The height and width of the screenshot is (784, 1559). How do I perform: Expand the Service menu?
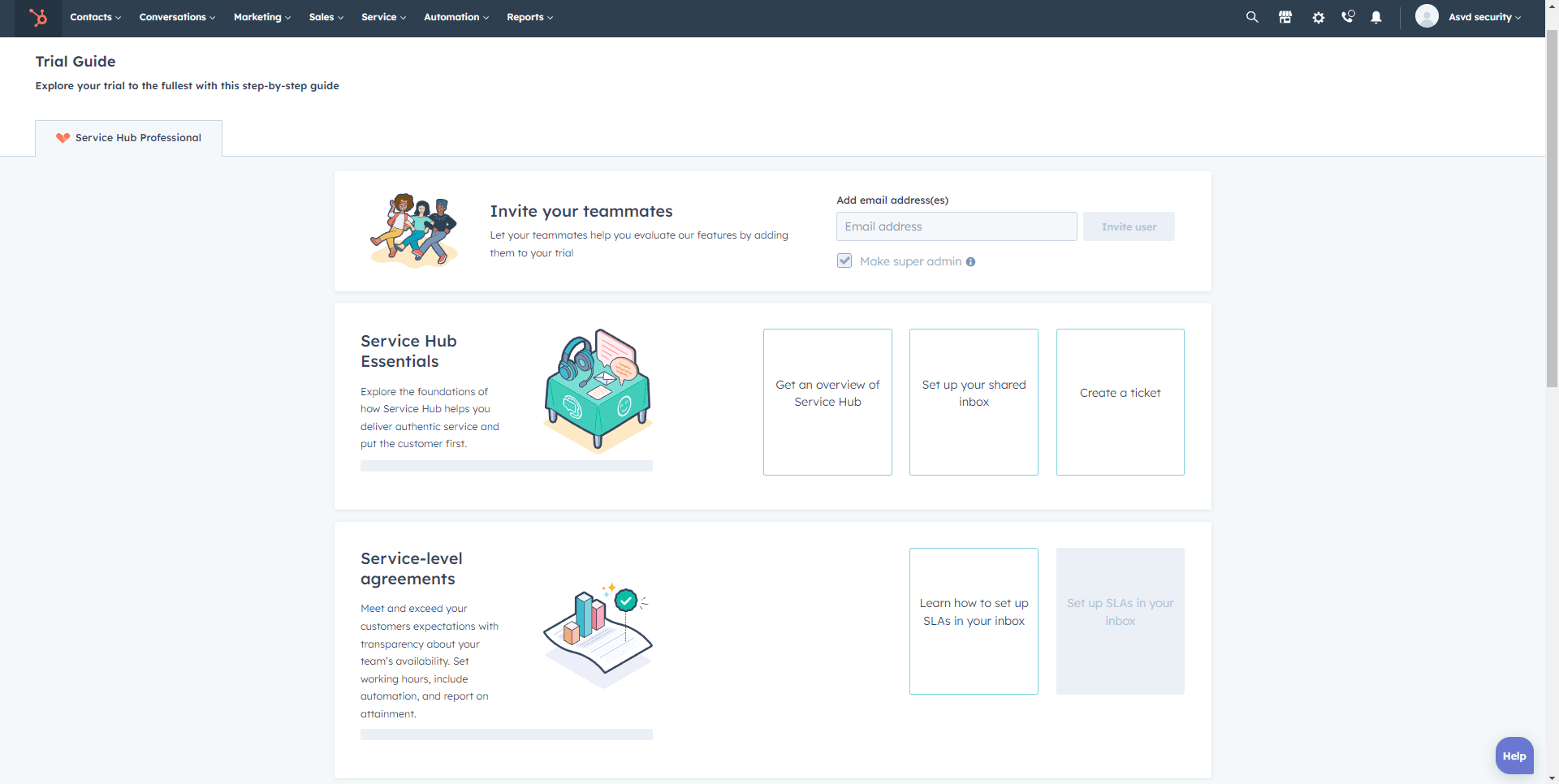(x=383, y=17)
